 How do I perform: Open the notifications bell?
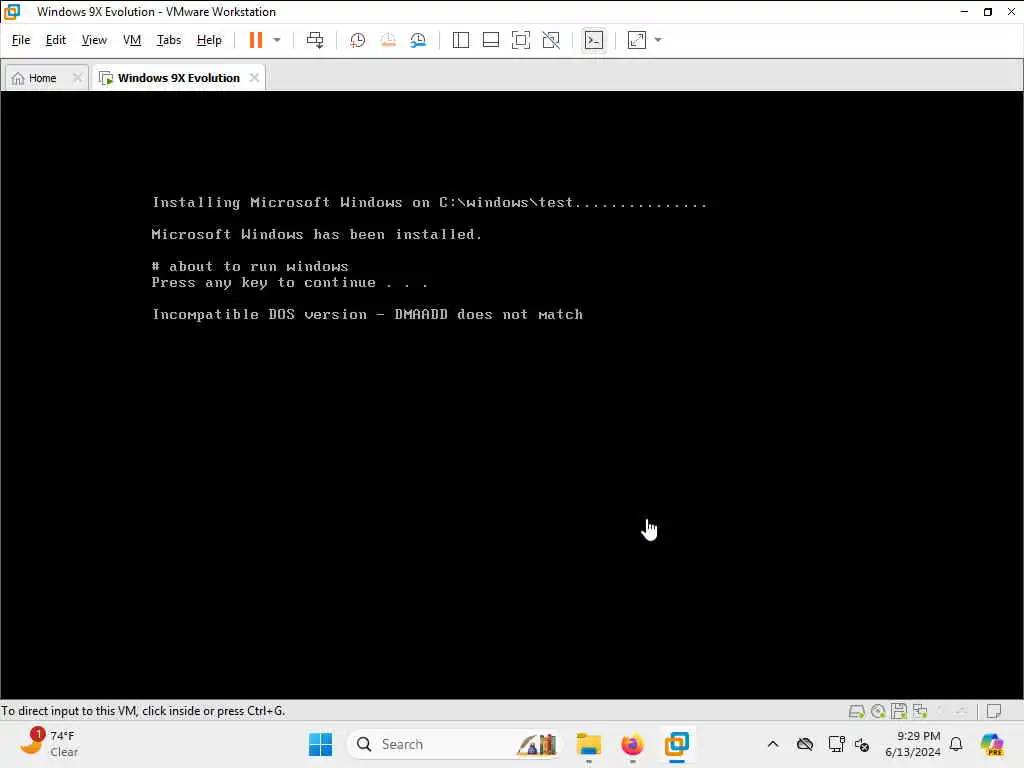pyautogui.click(x=956, y=744)
